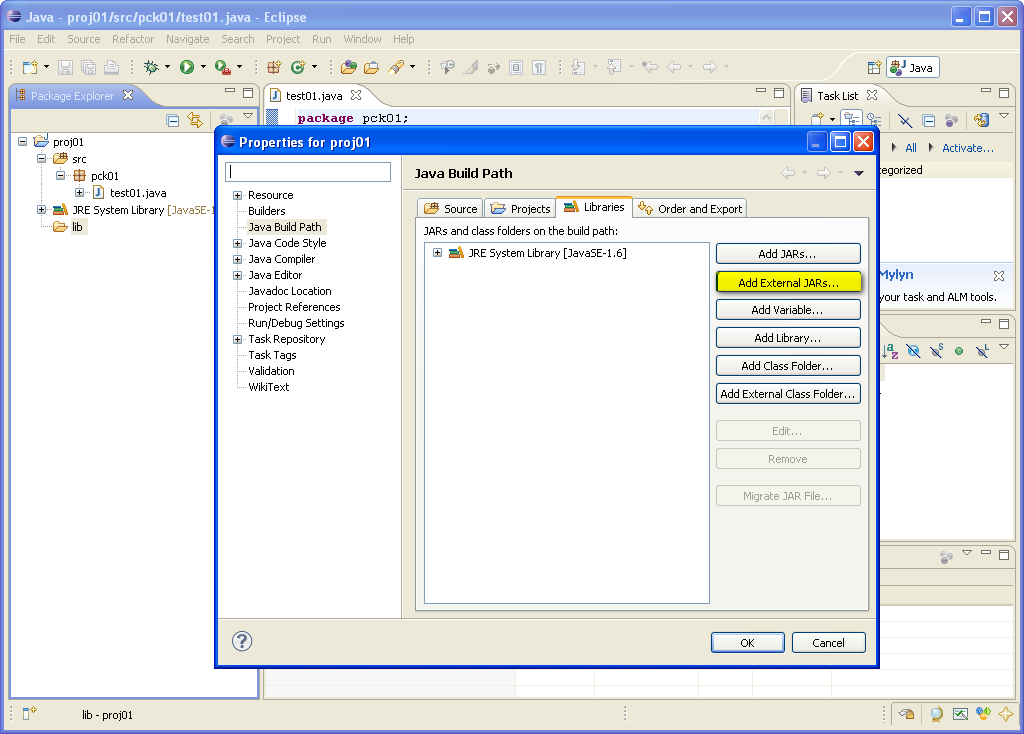This screenshot has height=734, width=1024.
Task: Launch Debug using the bug icon
Action: tap(151, 67)
